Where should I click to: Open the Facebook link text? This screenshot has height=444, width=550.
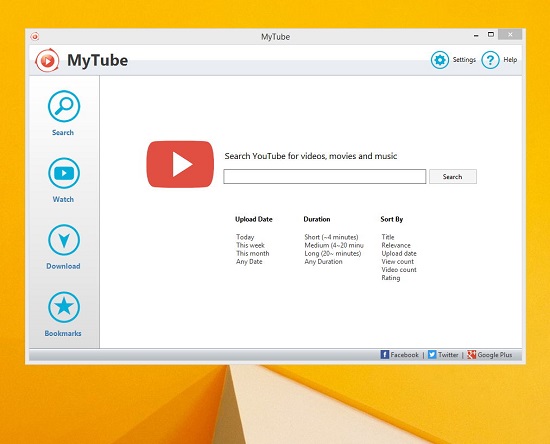coord(404,355)
